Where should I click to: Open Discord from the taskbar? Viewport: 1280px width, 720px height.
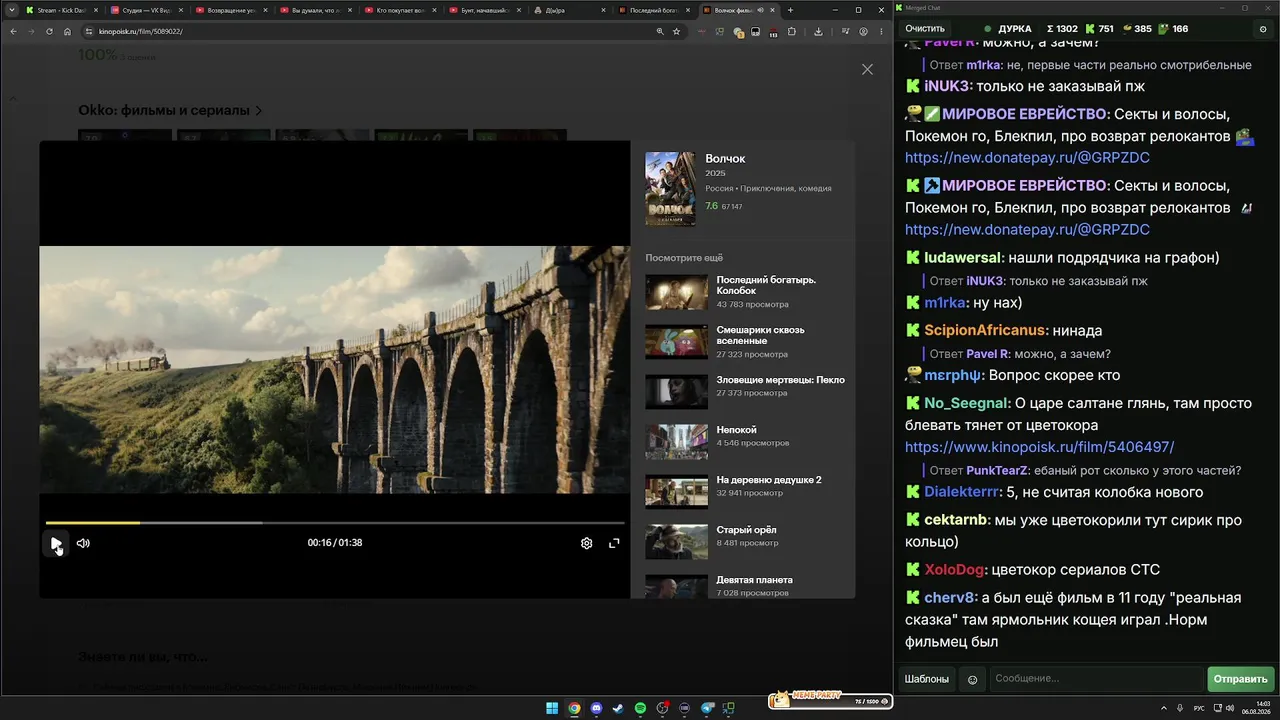pos(597,708)
